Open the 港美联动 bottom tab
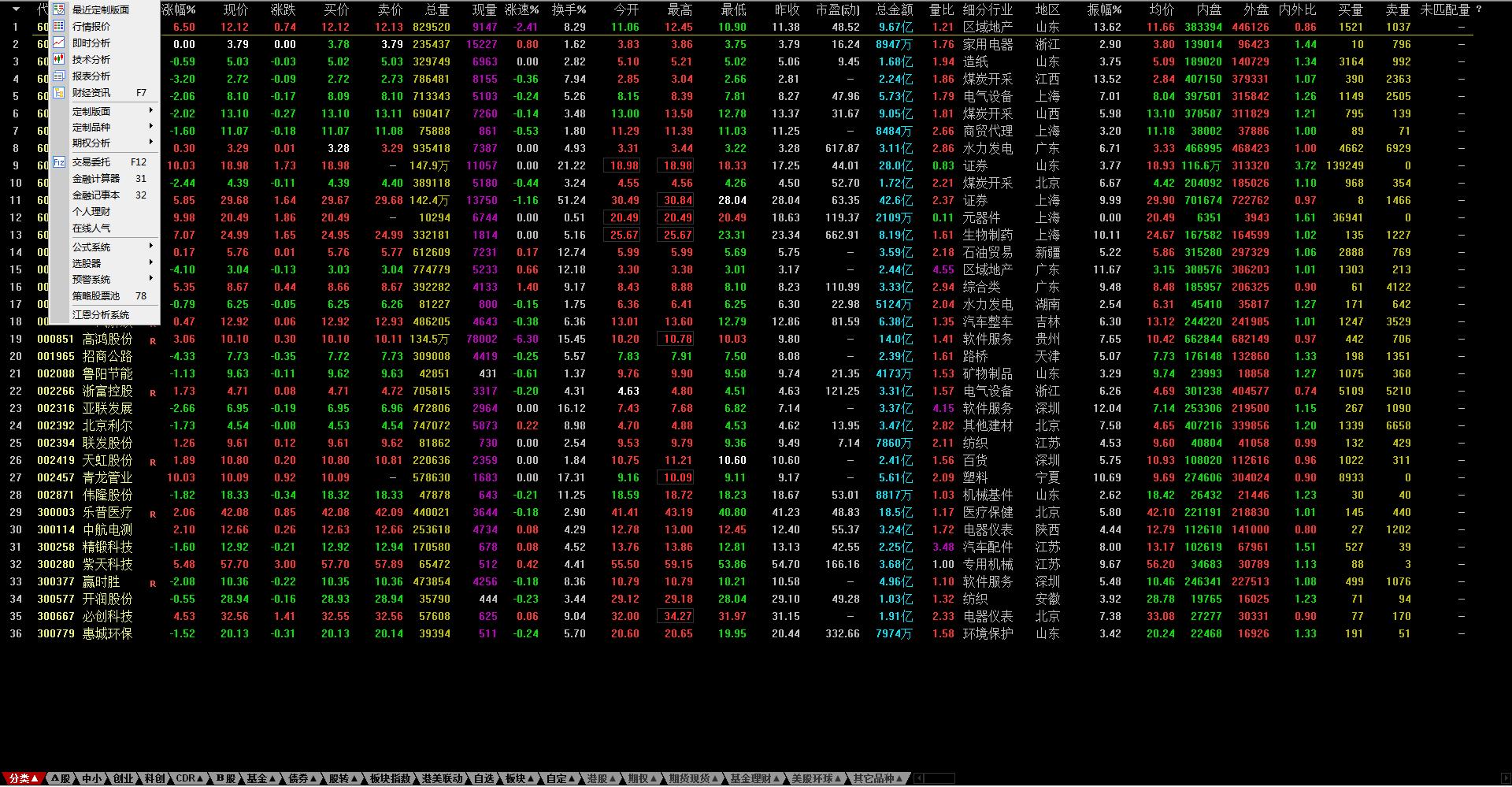Viewport: 1512px width, 787px height. pyautogui.click(x=442, y=778)
